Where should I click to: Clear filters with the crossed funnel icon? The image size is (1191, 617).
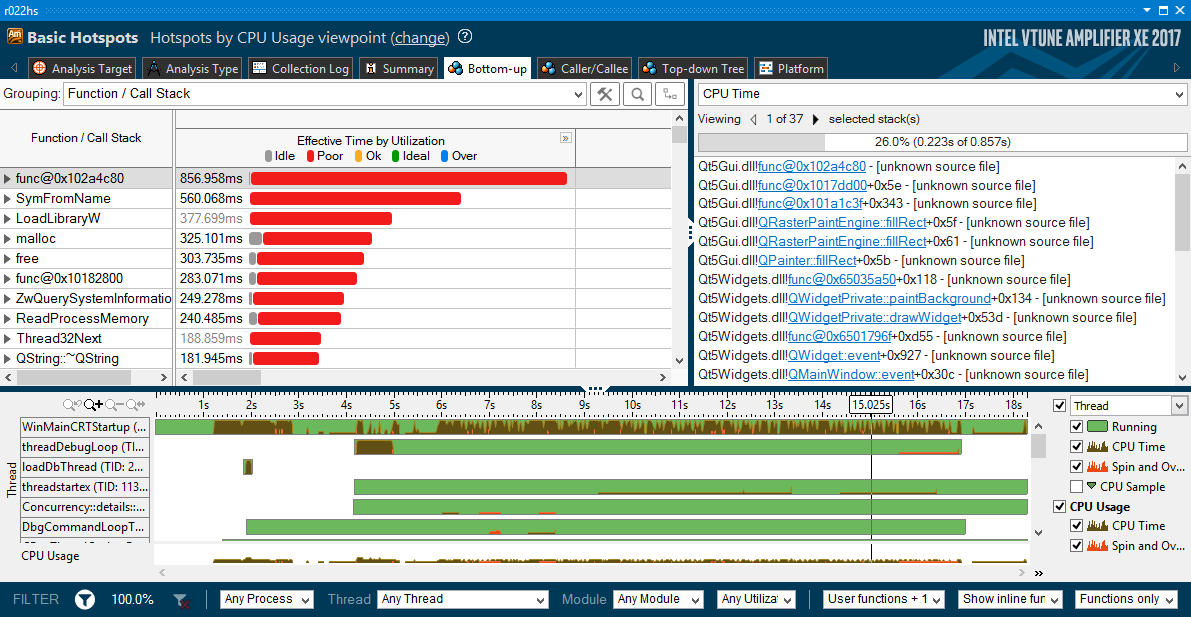click(181, 600)
